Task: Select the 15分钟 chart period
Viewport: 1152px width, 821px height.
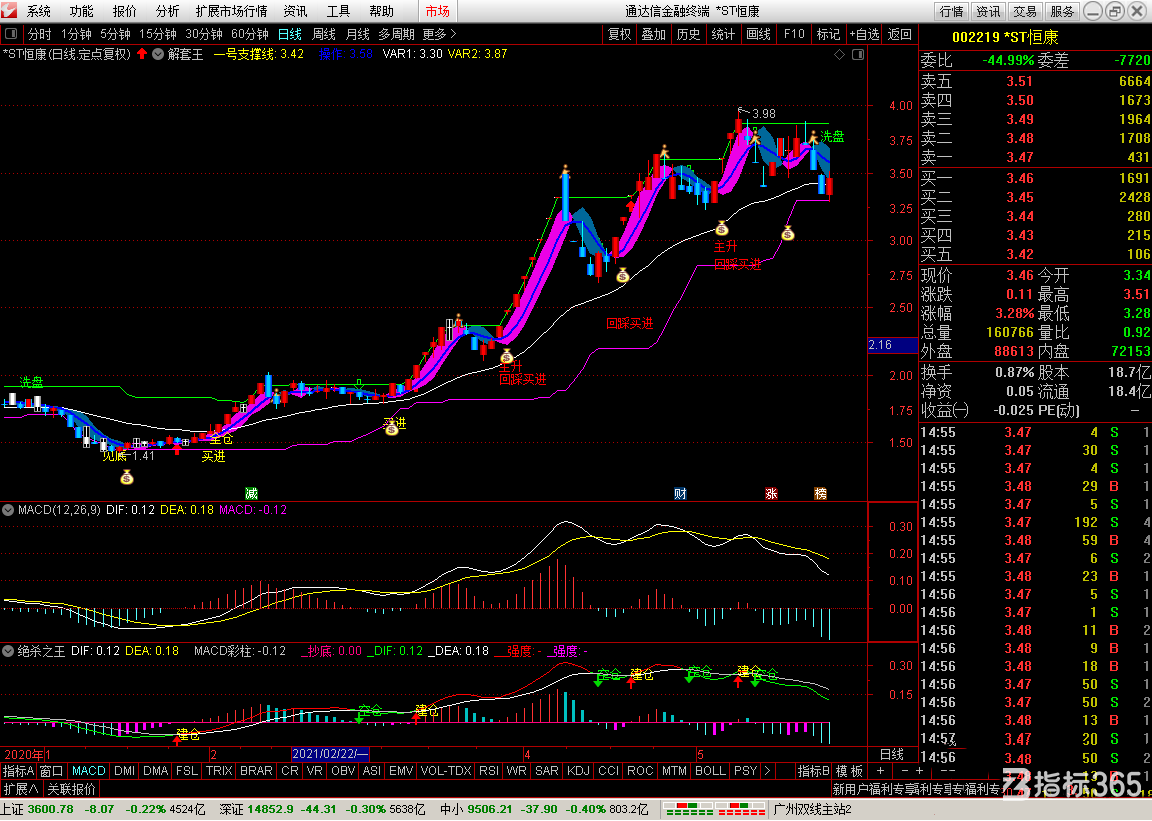Action: (158, 34)
